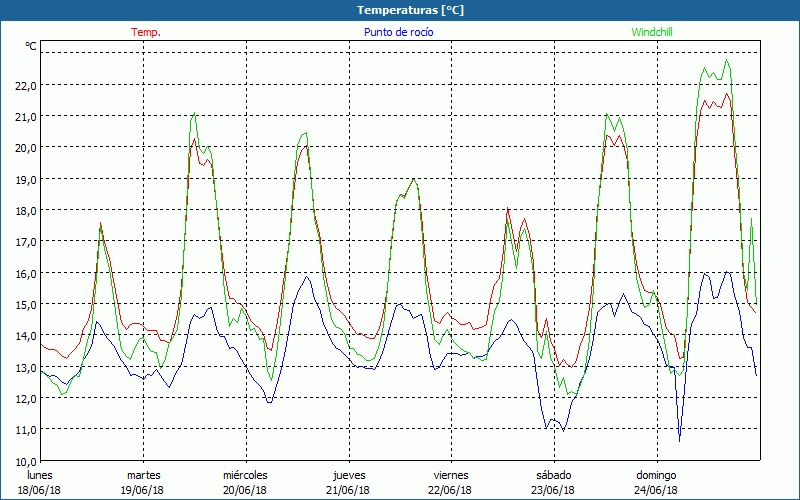Click the 22/06/18 date label
The image size is (800, 500).
451,490
